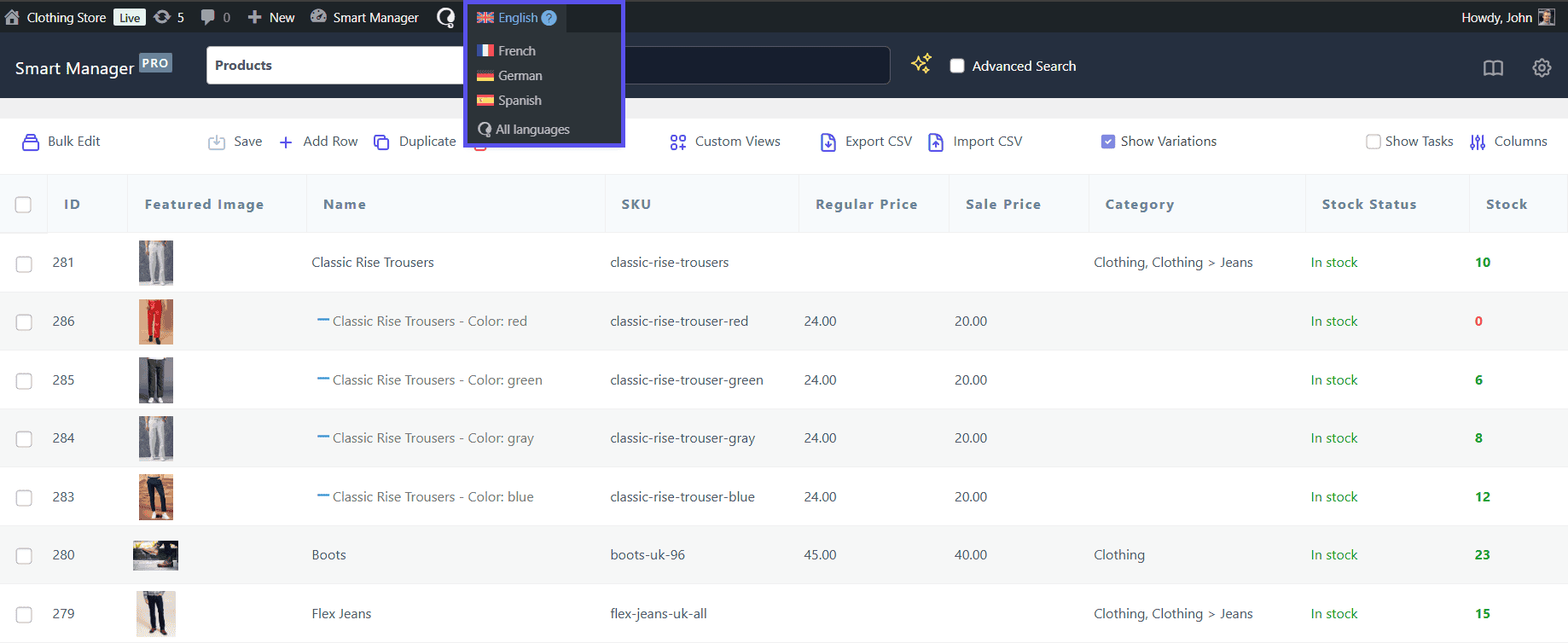Click Export CSV
This screenshot has height=643, width=1568.
pos(866,142)
